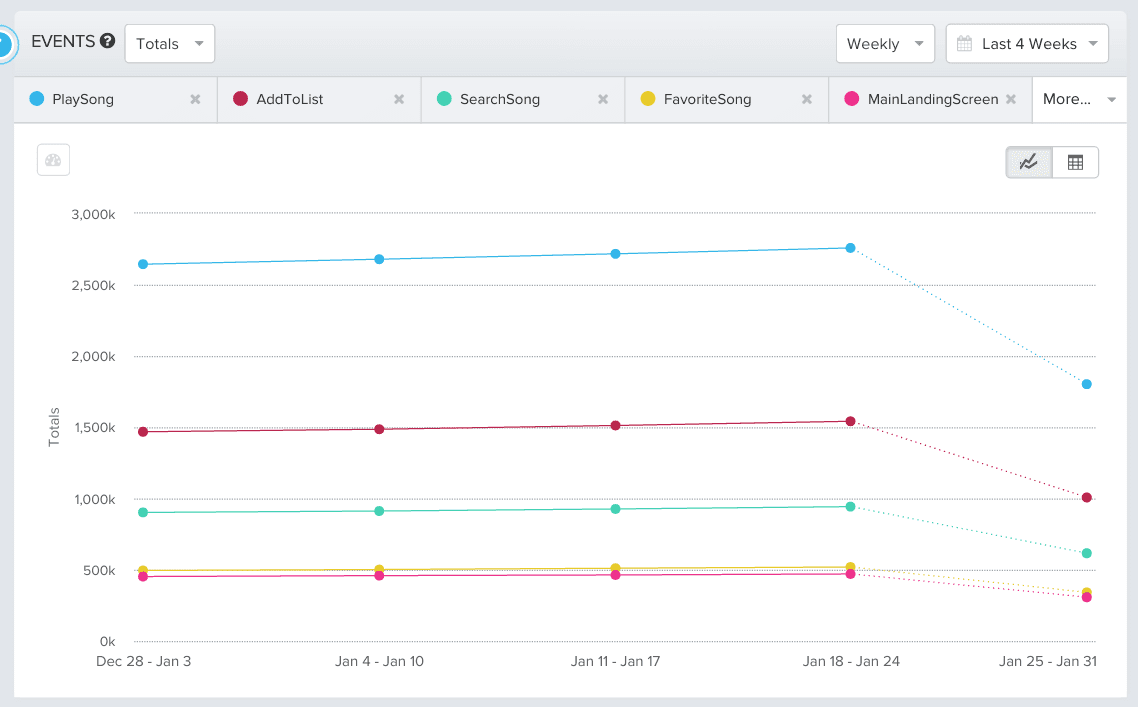Screen dimensions: 1138x707
Task: Open the Totals dropdown
Action: pyautogui.click(x=169, y=44)
